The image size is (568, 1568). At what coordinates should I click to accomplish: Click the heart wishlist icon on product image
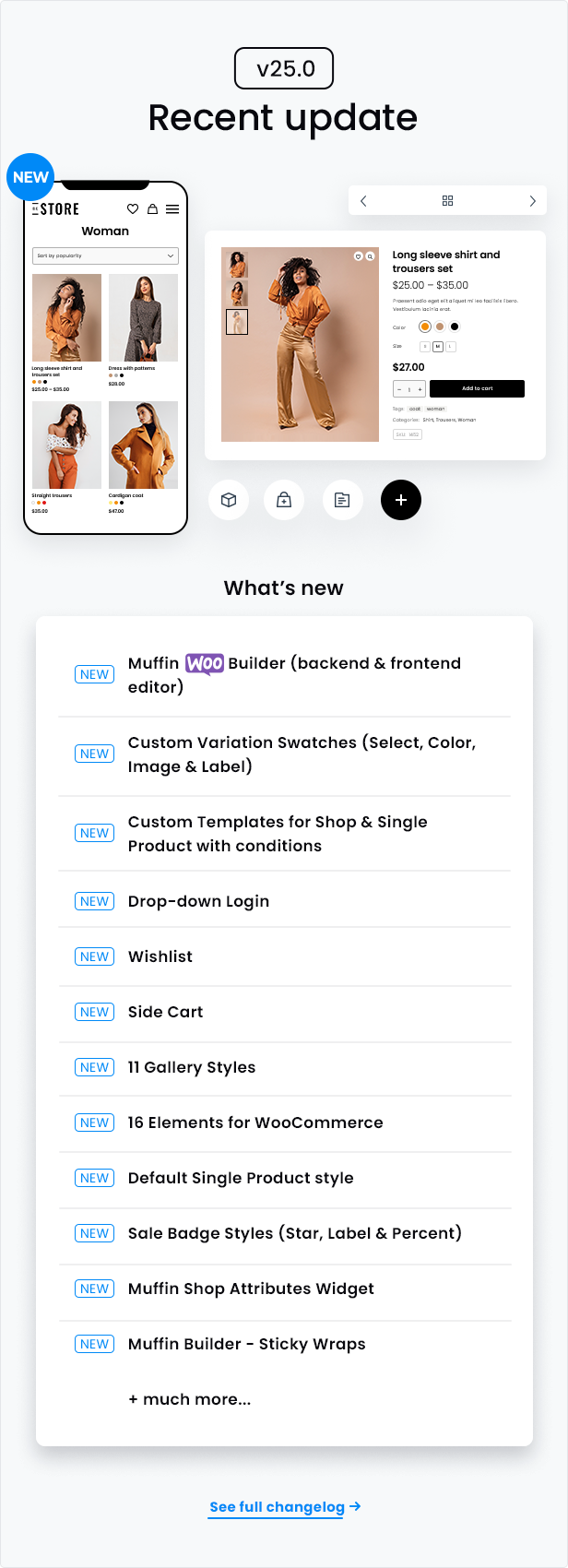358,256
